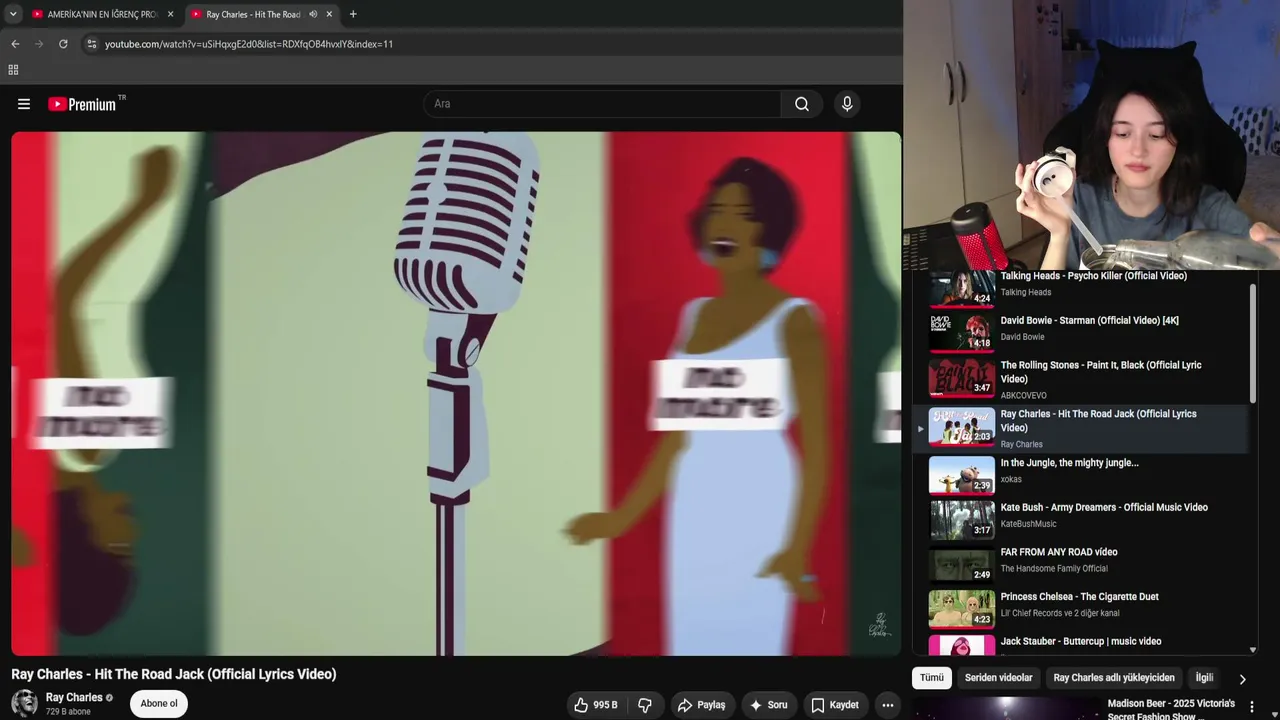Click the video title Hit The Road Jack

[174, 674]
